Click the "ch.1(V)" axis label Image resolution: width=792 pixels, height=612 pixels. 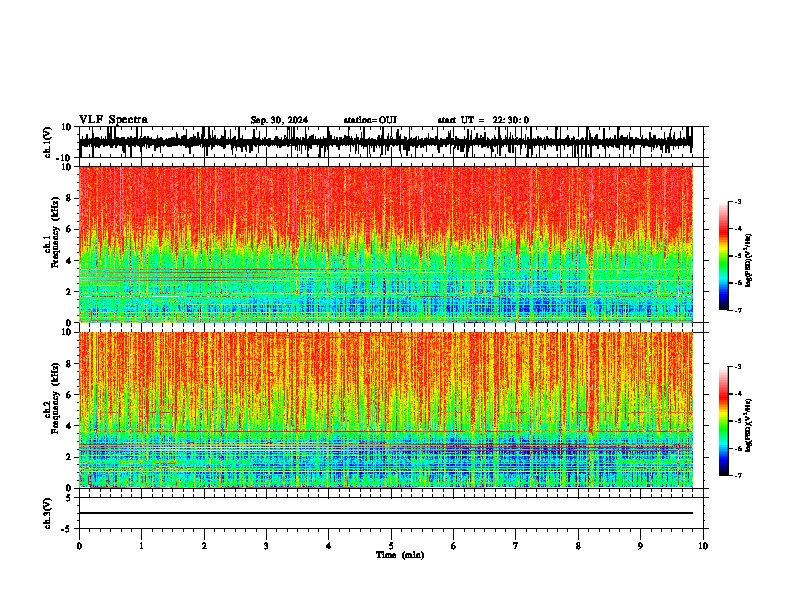[48, 142]
